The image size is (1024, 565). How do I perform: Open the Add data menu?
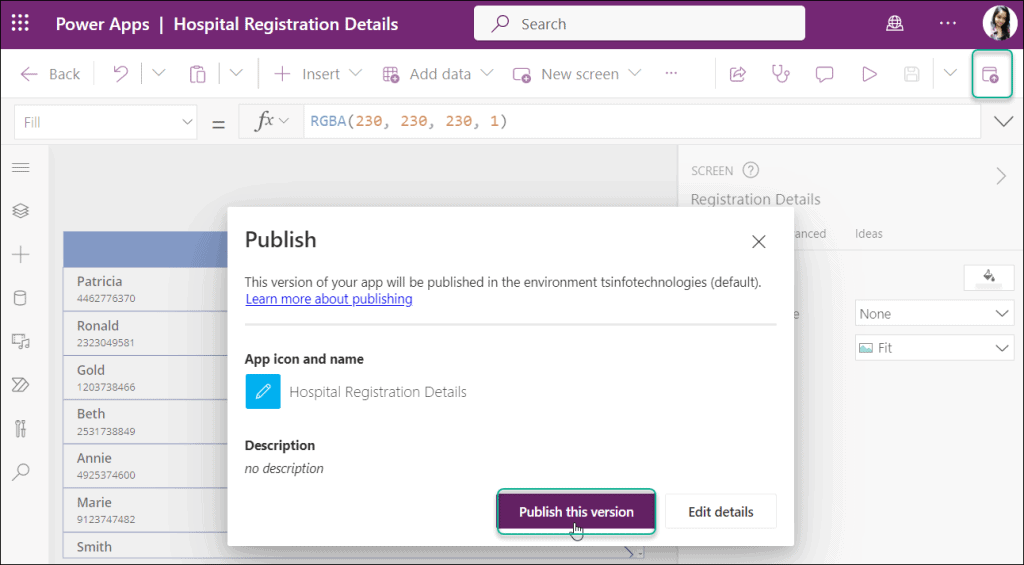[438, 74]
